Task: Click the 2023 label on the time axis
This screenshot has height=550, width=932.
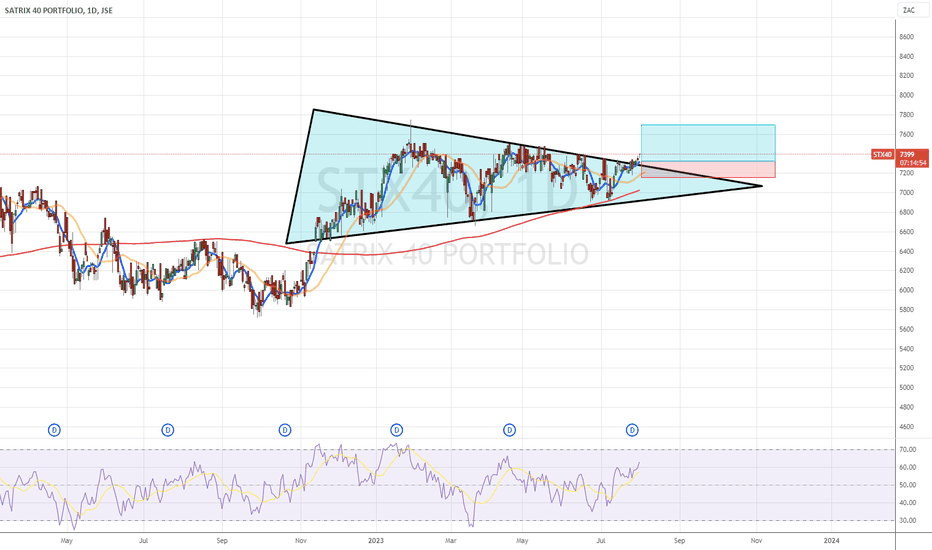Action: pos(376,540)
